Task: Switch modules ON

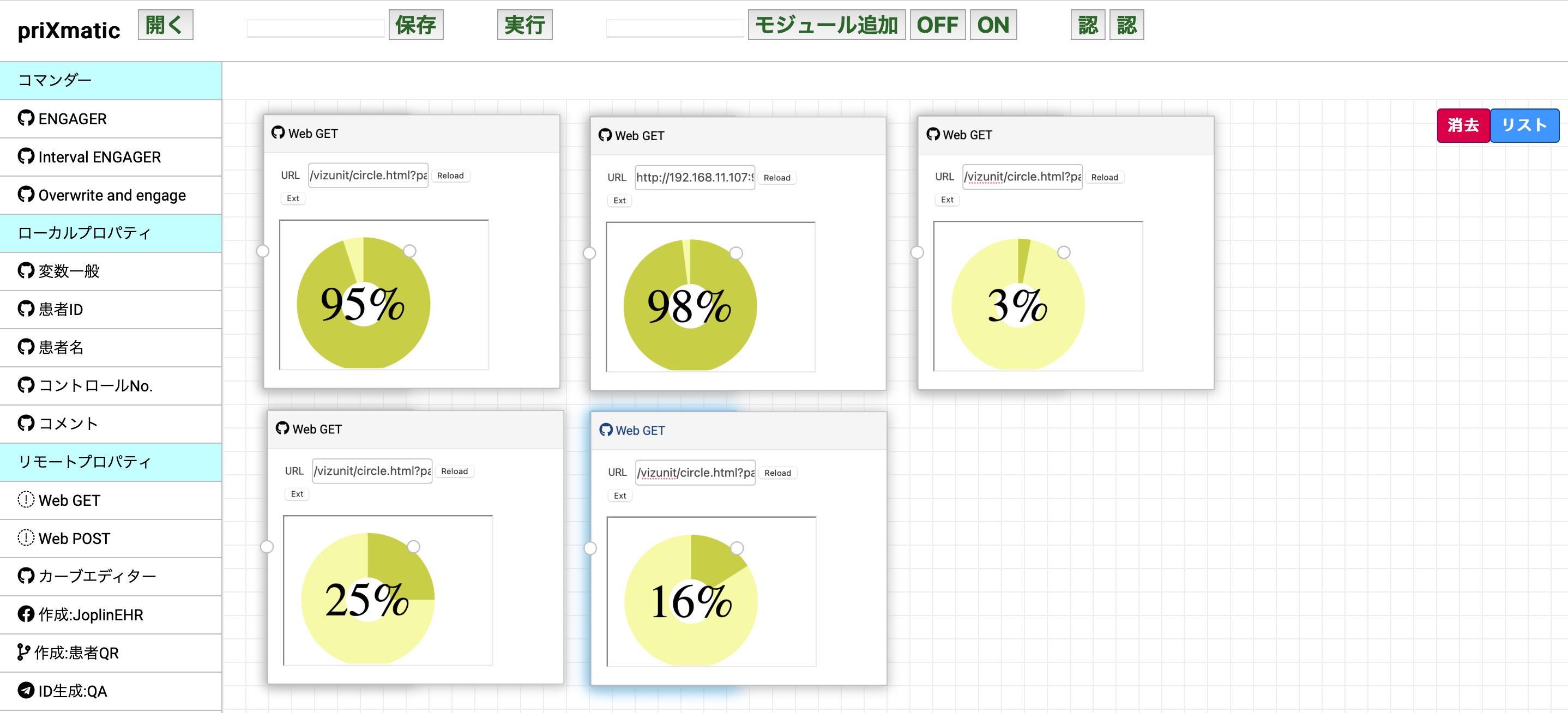Action: click(993, 25)
